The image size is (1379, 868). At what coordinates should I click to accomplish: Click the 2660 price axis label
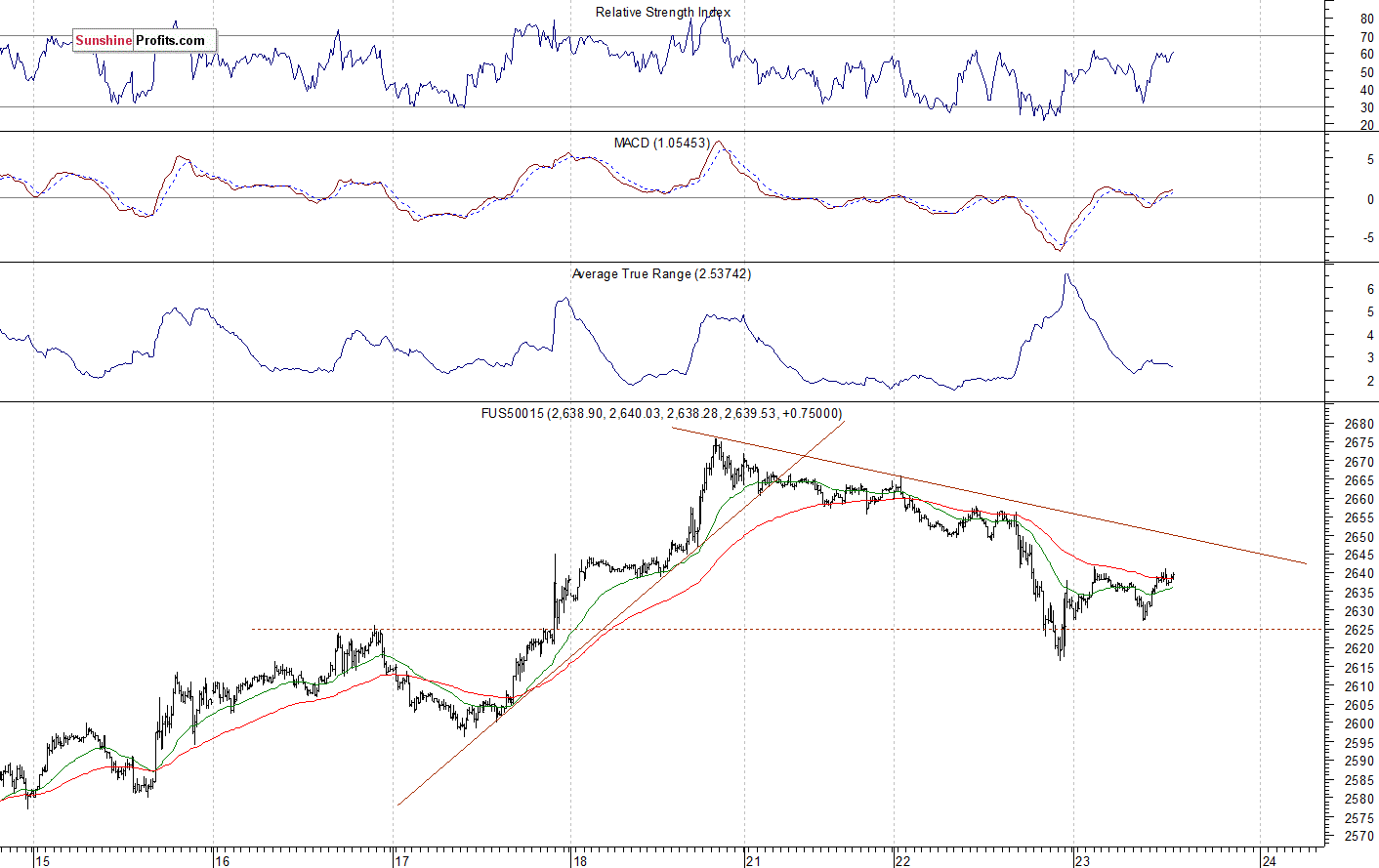point(1359,500)
